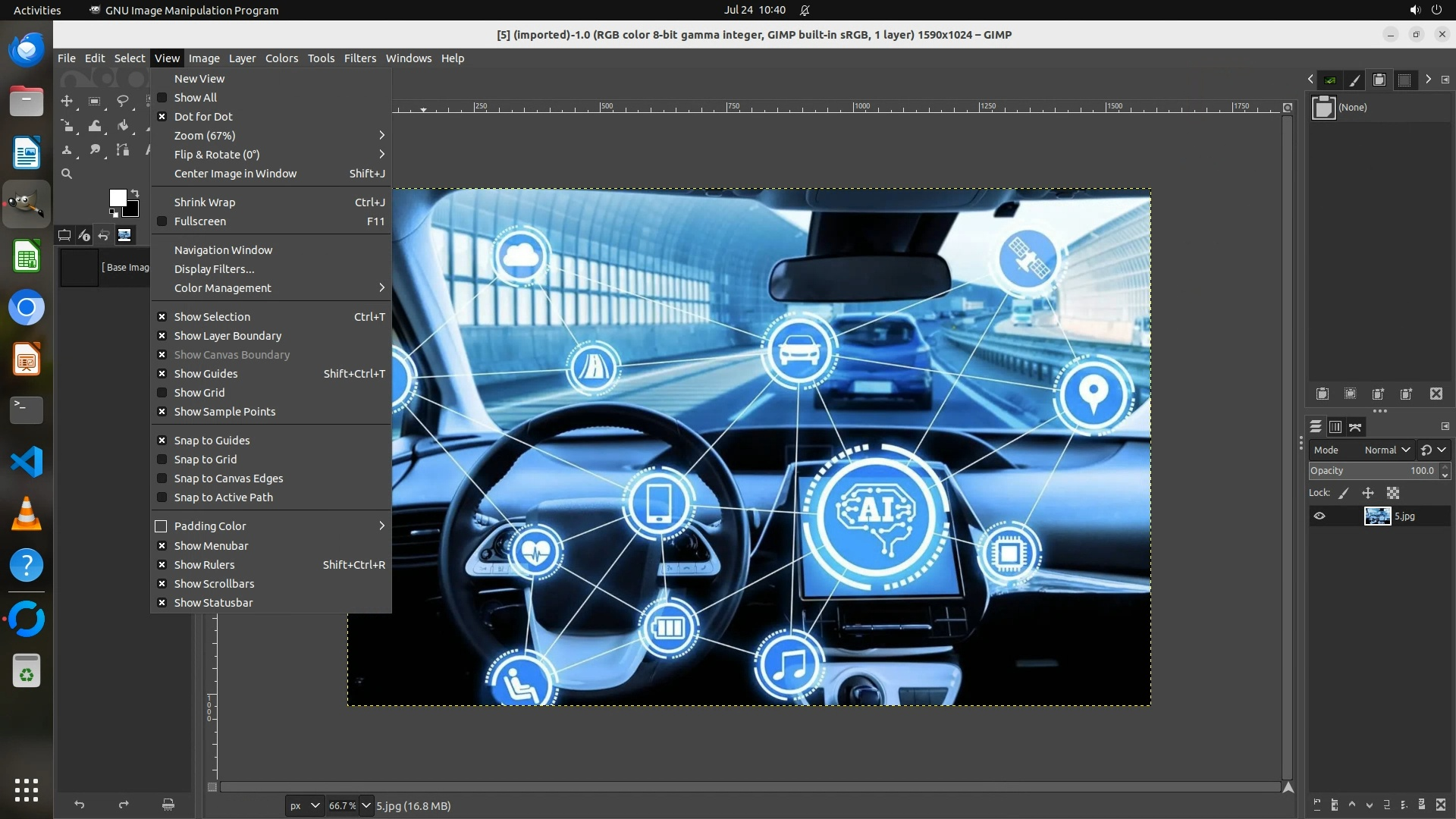Swap foreground and background colors arrow
1456x819 pixels.
pos(135,193)
